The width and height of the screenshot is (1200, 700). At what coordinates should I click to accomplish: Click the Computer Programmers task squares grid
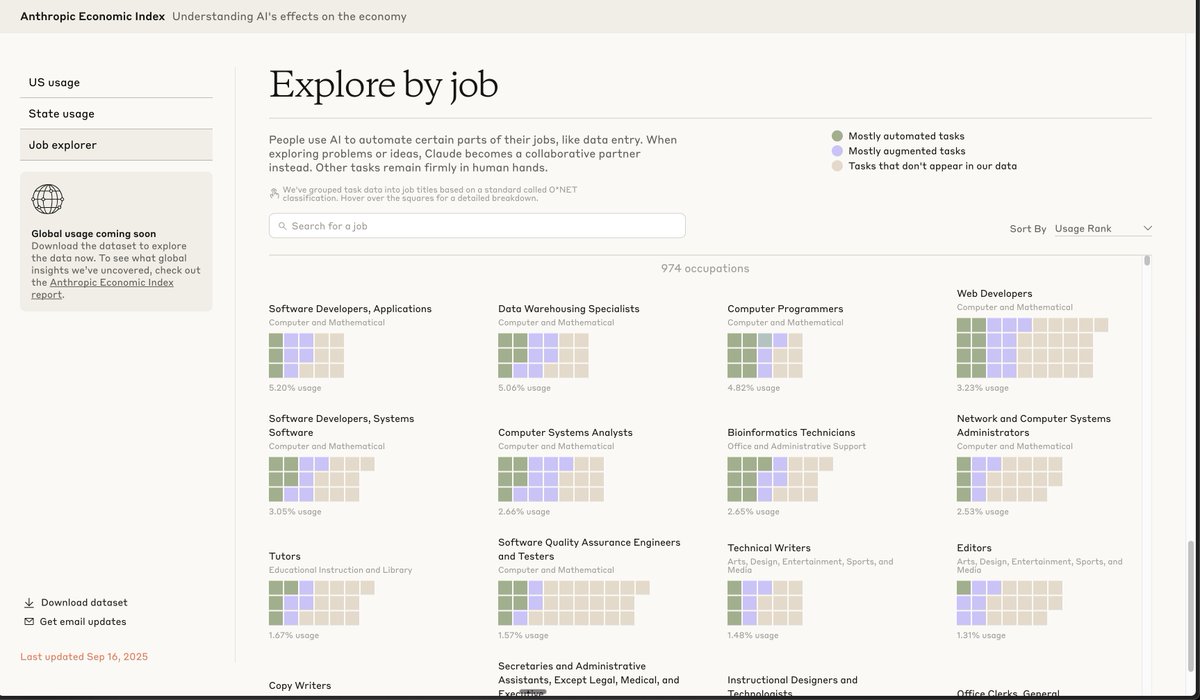tap(765, 355)
